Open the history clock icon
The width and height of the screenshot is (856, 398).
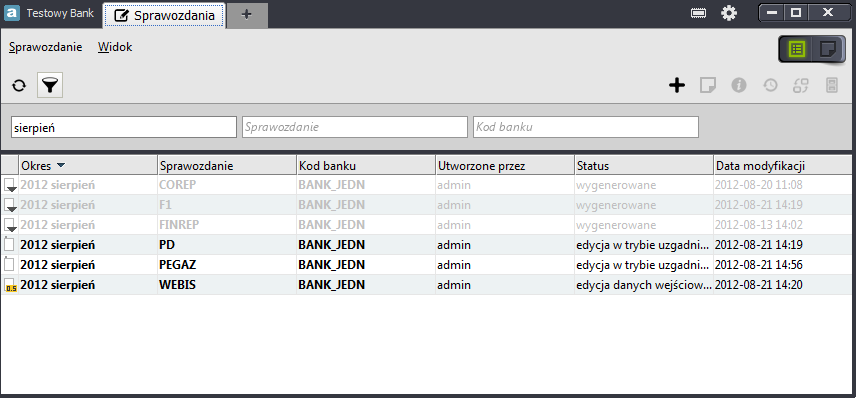coord(770,85)
